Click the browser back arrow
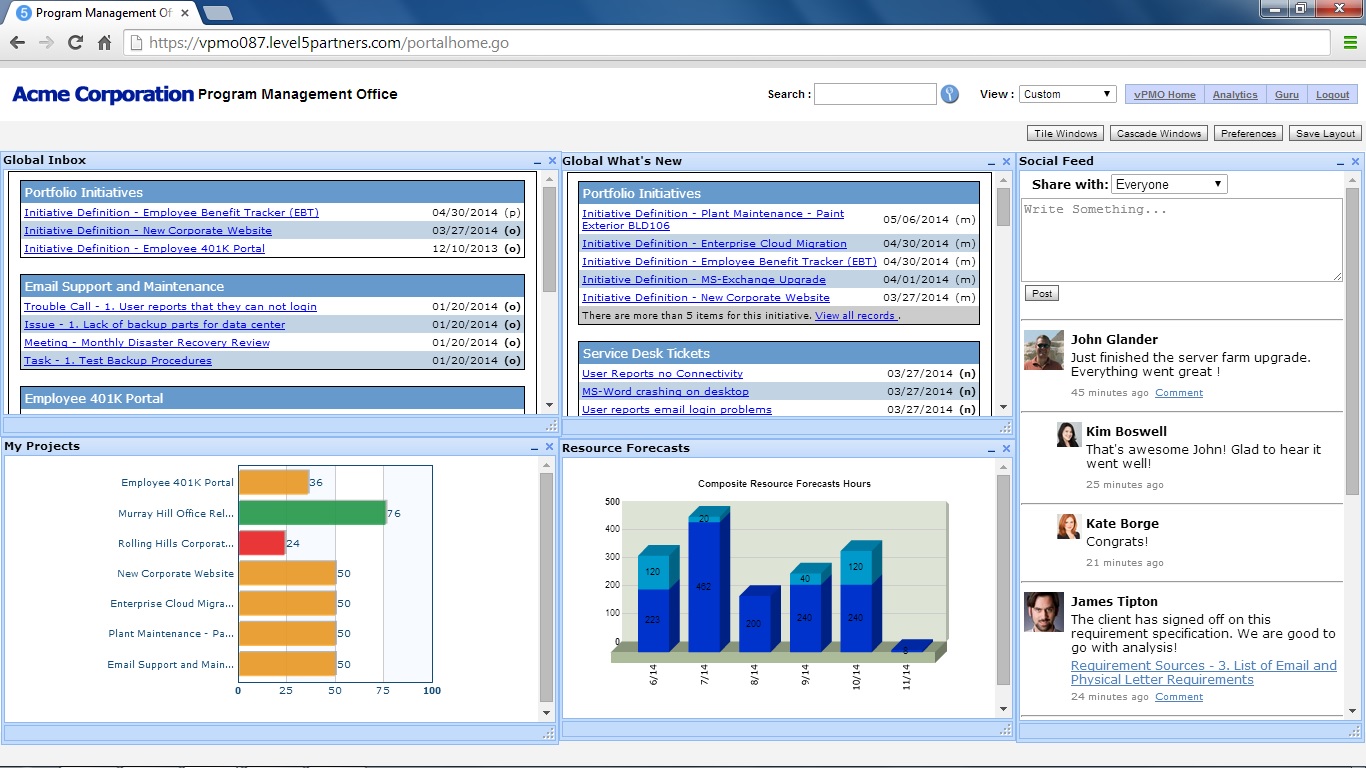This screenshot has width=1366, height=768. tap(17, 42)
